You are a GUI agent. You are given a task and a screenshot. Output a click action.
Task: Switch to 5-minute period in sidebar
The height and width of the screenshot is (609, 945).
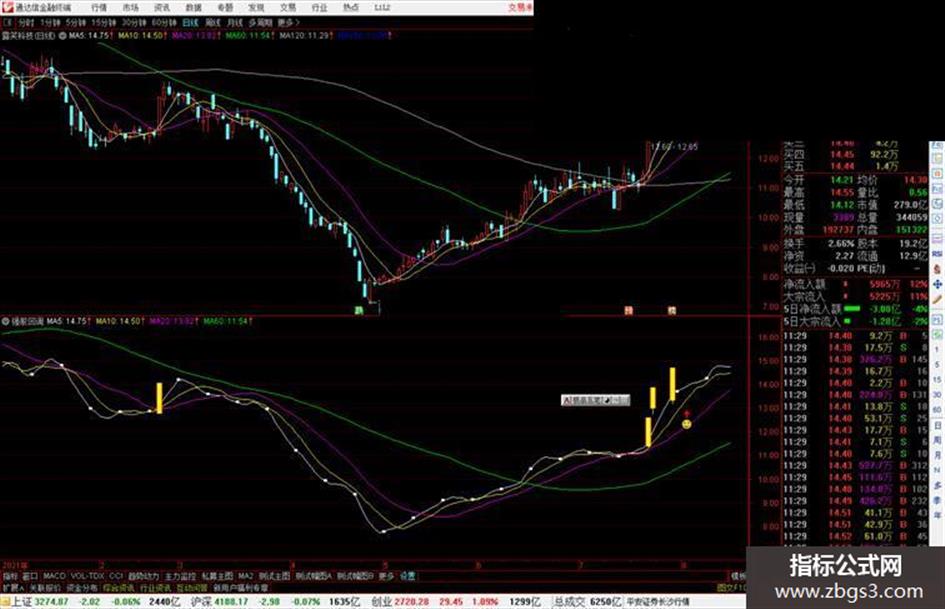937,365
